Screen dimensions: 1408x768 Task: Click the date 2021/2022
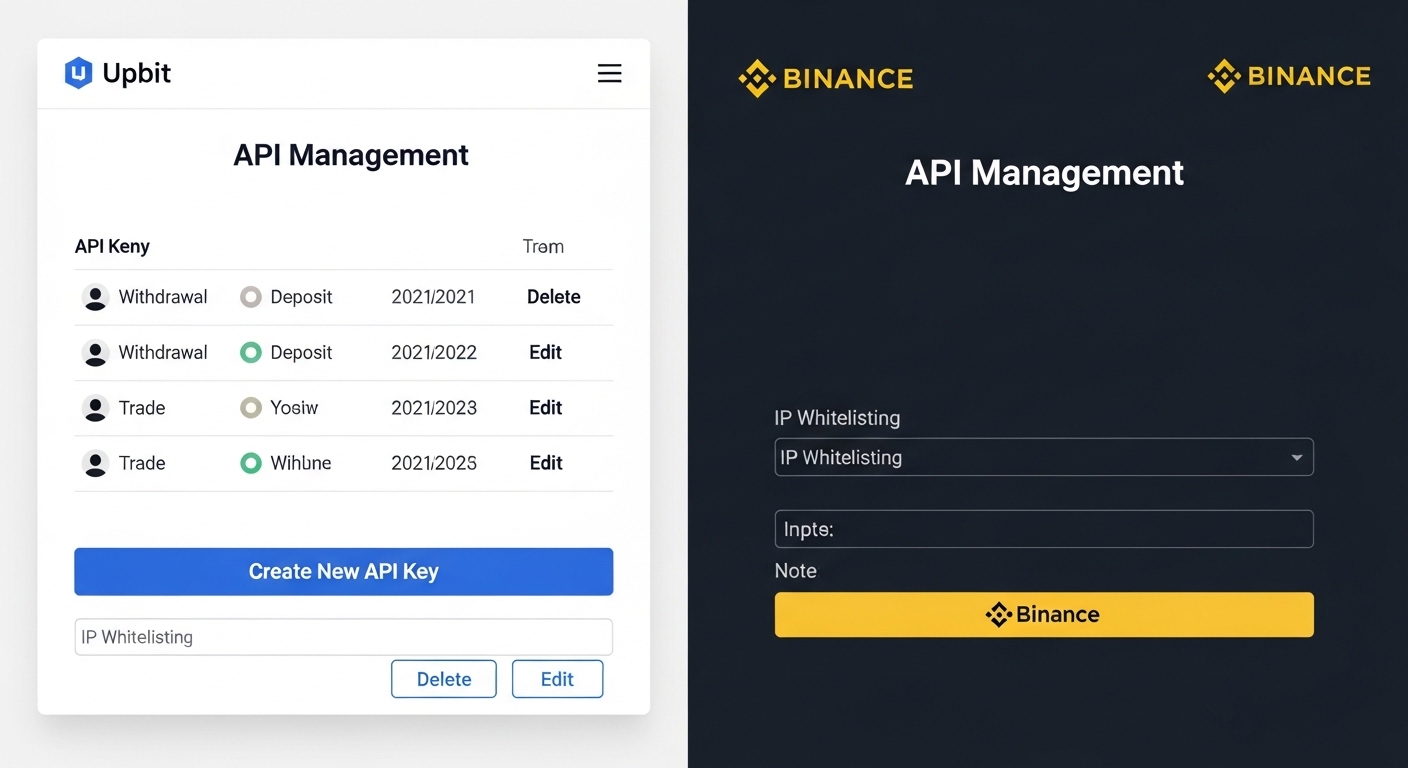coord(434,352)
